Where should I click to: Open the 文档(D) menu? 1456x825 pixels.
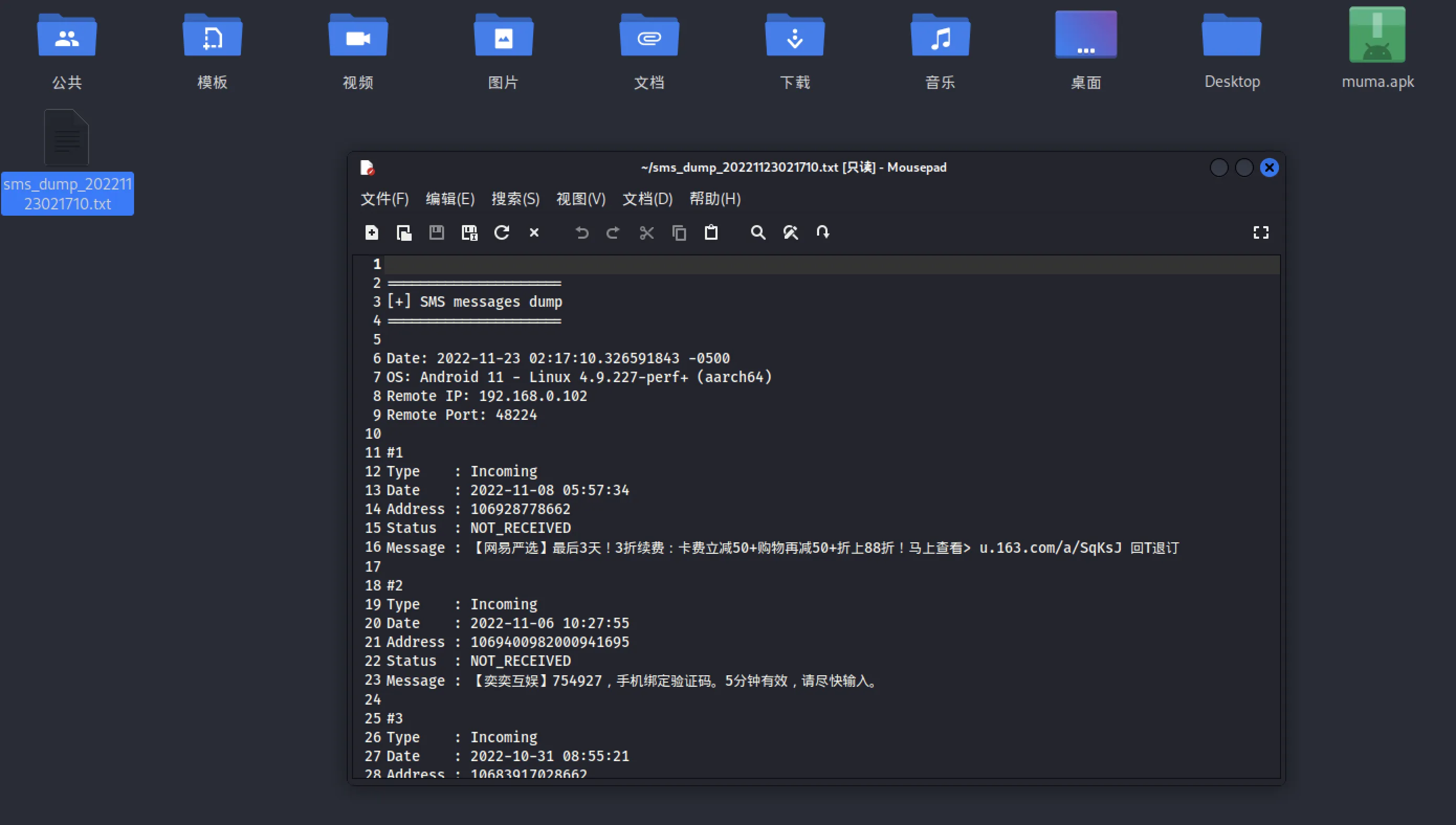pos(647,199)
